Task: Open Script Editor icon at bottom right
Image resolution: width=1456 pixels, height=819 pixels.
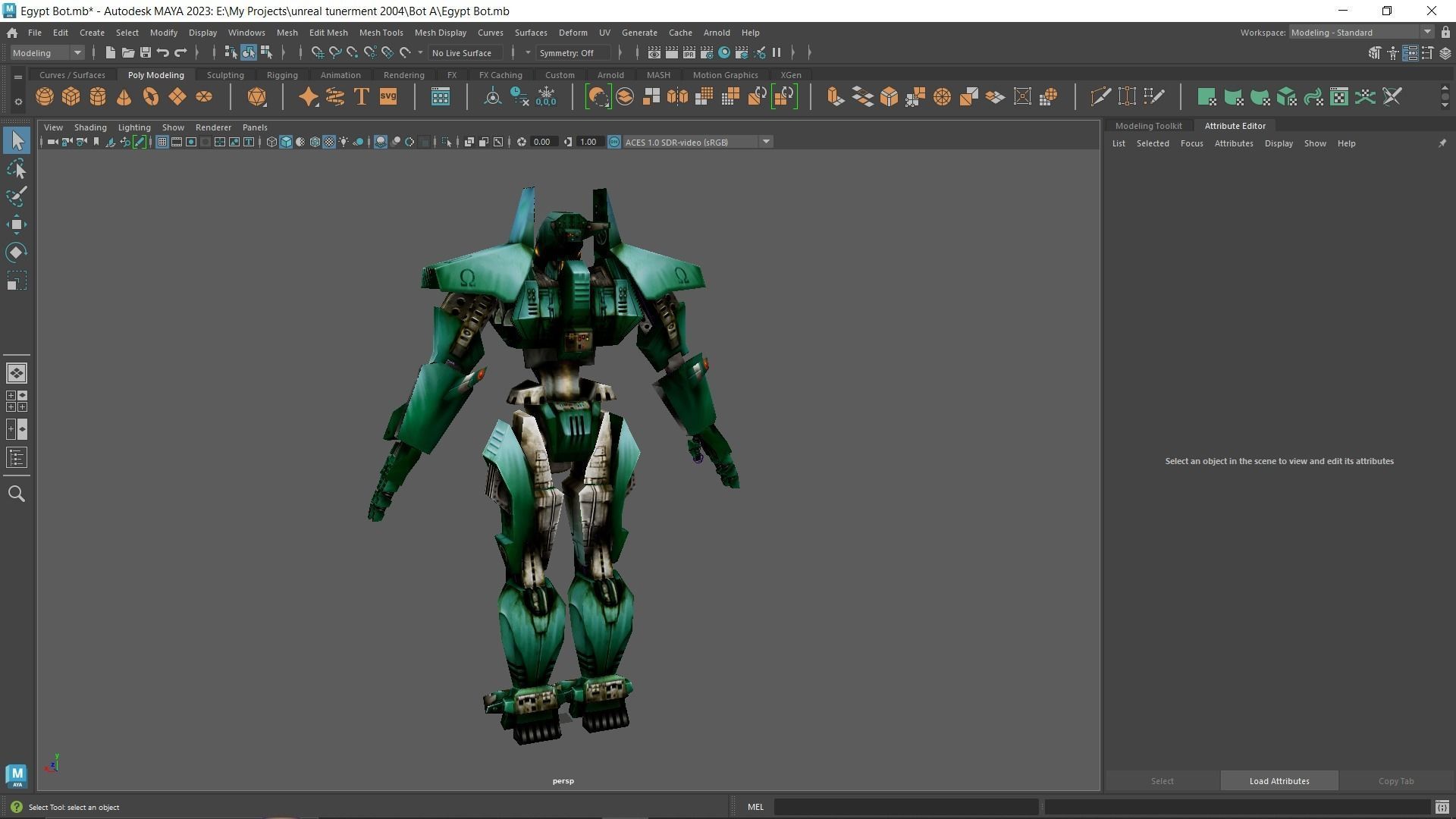Action: pyautogui.click(x=1442, y=808)
